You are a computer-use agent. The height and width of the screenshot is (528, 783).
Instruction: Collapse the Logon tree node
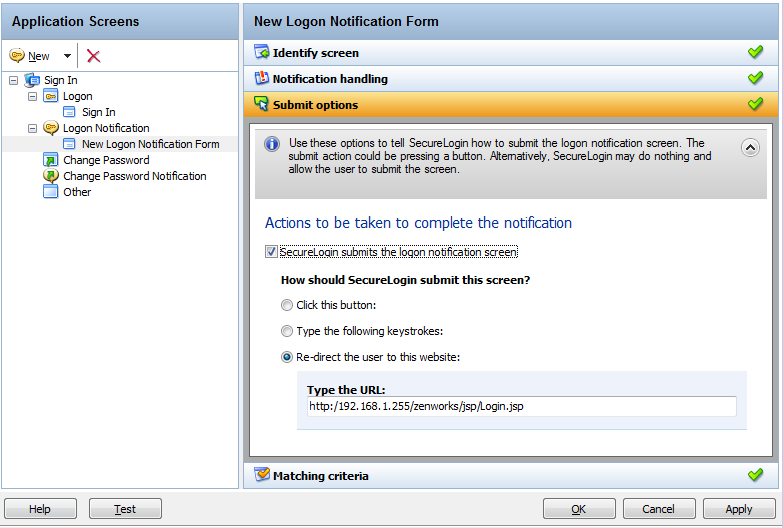tap(33, 96)
